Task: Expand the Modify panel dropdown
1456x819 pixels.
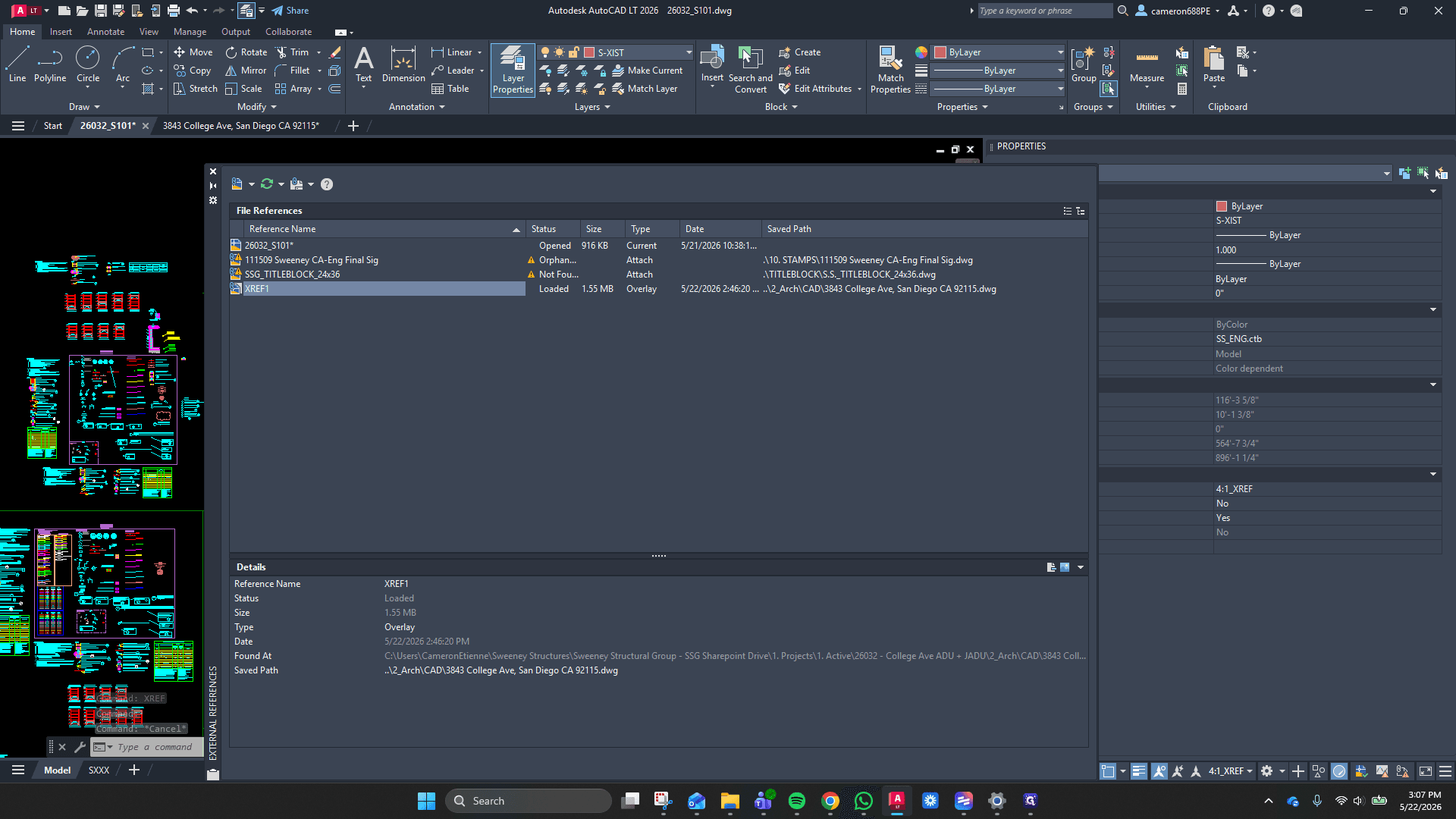Action: pos(257,107)
